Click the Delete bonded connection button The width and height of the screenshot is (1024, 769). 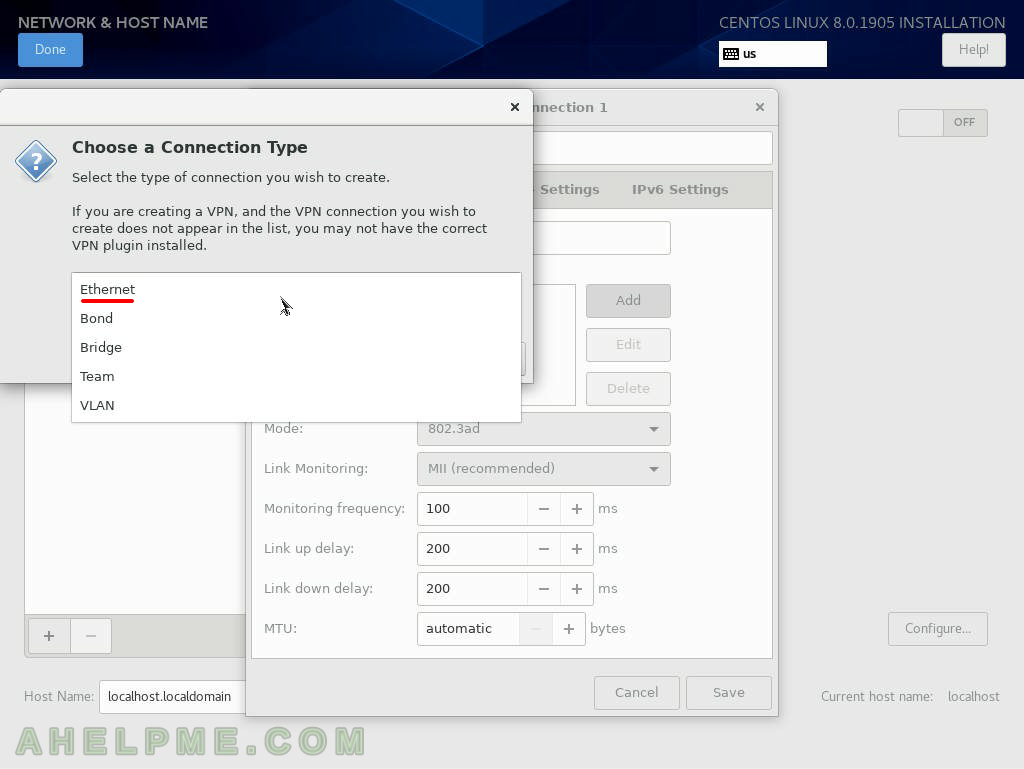628,388
